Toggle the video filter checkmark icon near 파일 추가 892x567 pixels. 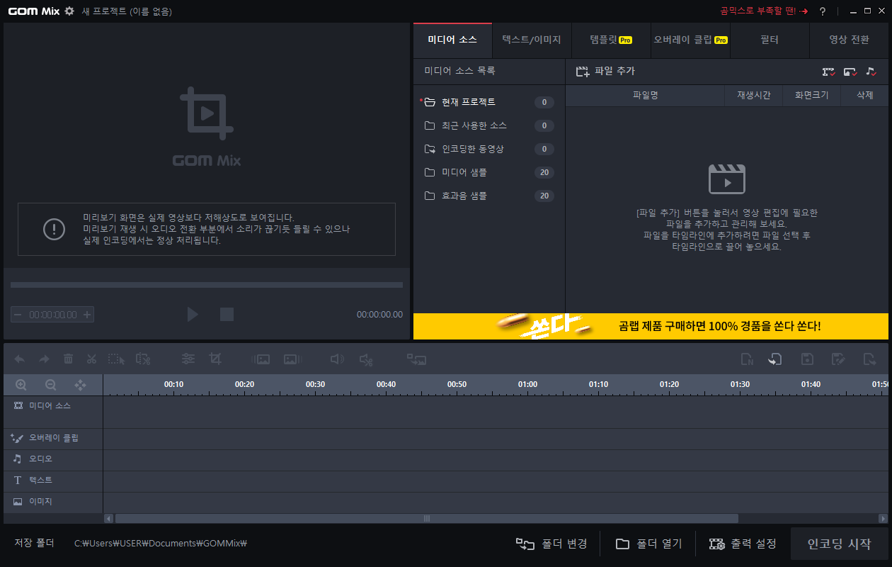pyautogui.click(x=828, y=72)
